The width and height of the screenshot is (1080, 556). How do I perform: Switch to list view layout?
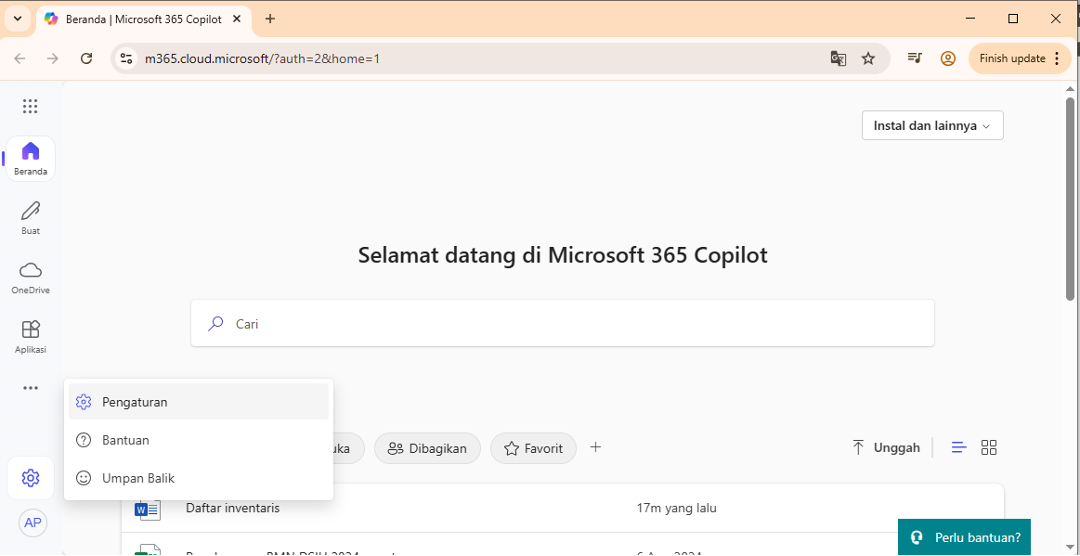tap(958, 448)
